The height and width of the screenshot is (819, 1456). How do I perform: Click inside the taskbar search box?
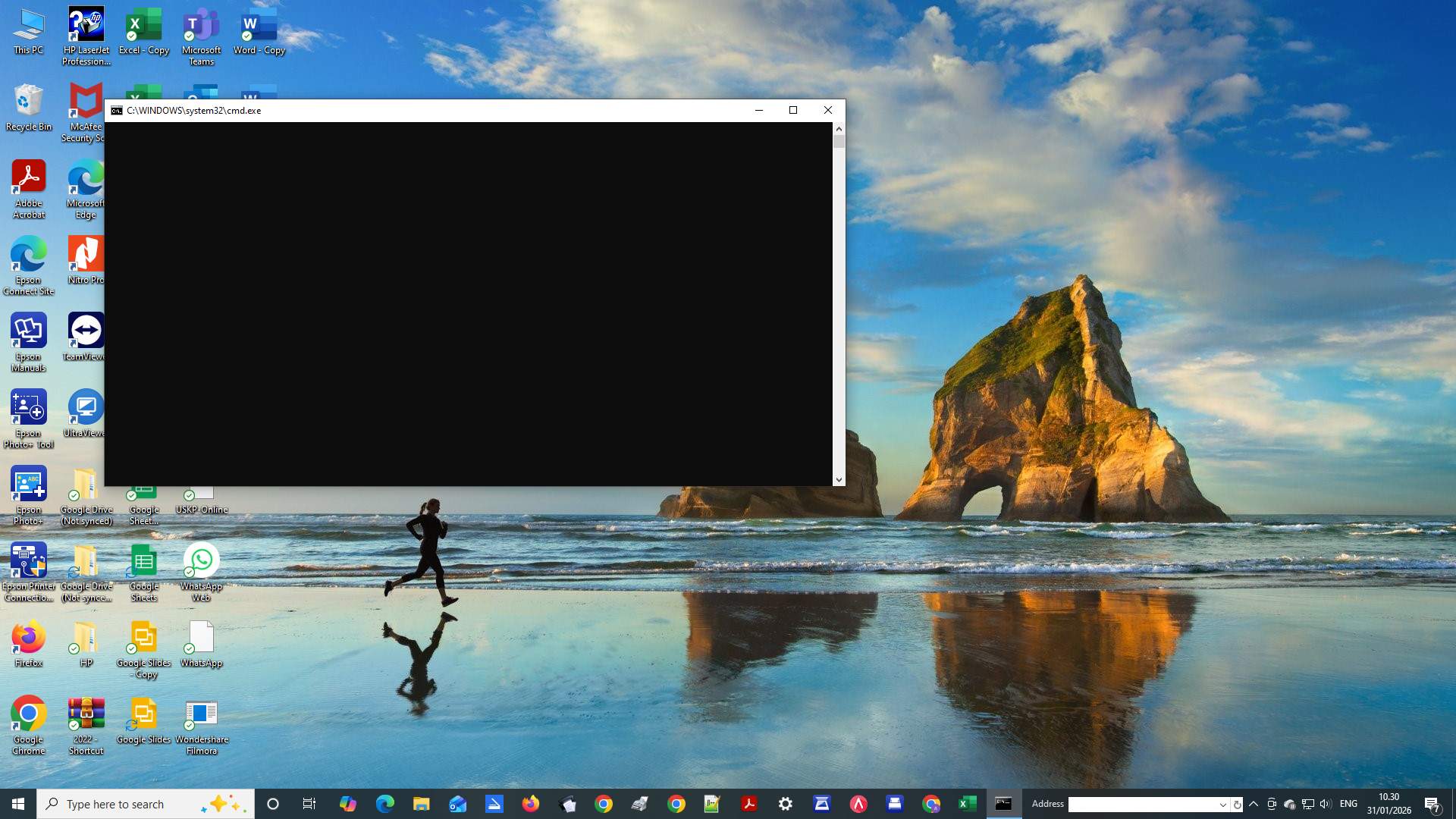click(144, 803)
